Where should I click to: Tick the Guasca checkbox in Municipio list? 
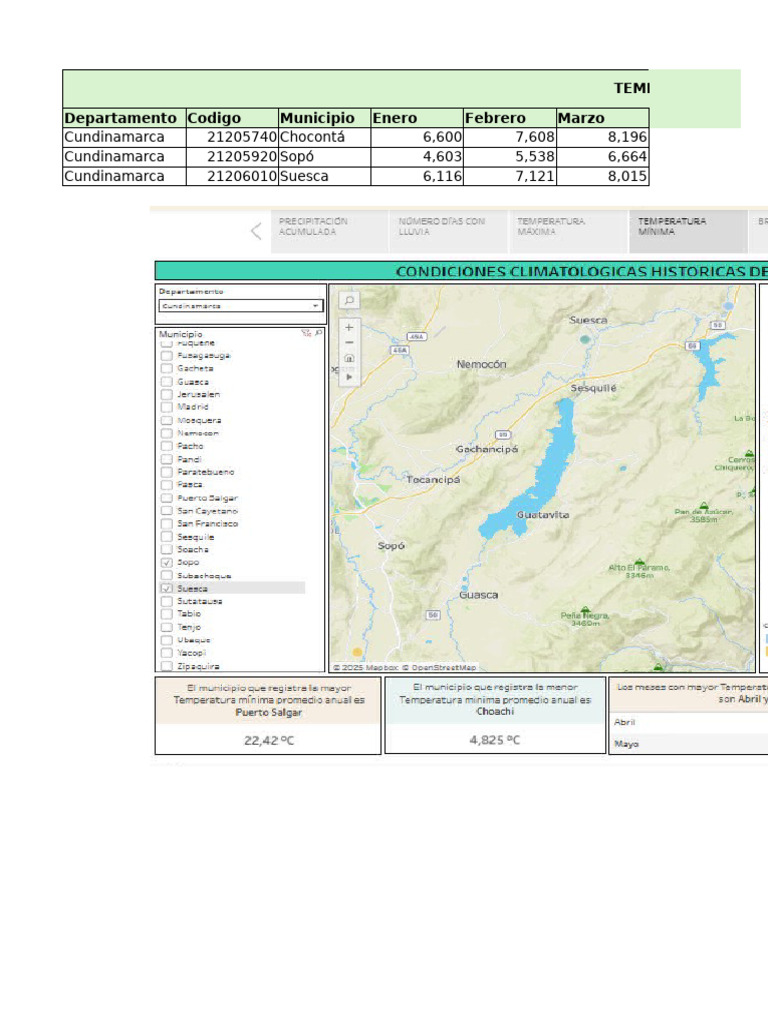(167, 381)
